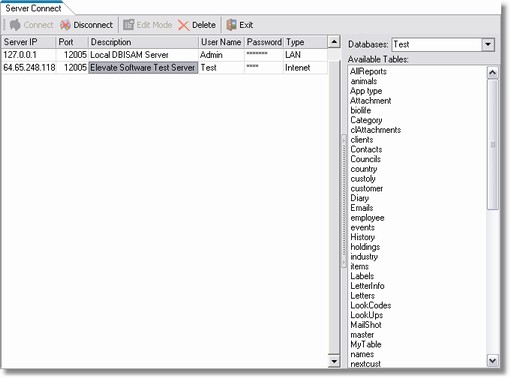This screenshot has width=510, height=378.
Task: Select the holdings table
Action: point(365,247)
